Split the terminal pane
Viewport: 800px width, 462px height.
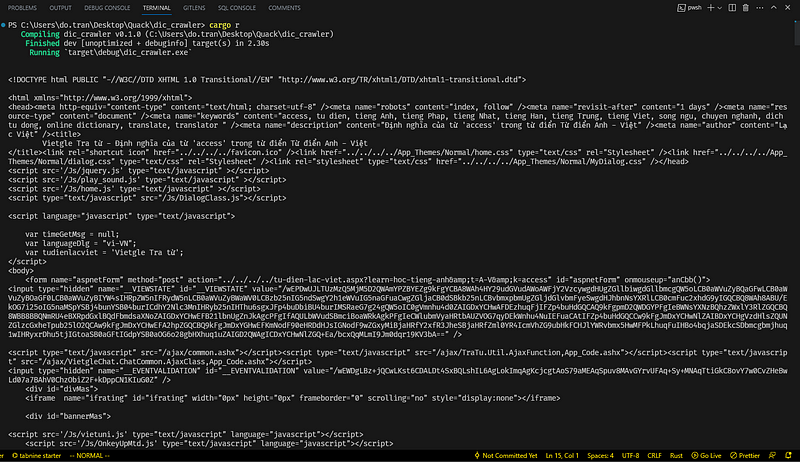coord(732,8)
